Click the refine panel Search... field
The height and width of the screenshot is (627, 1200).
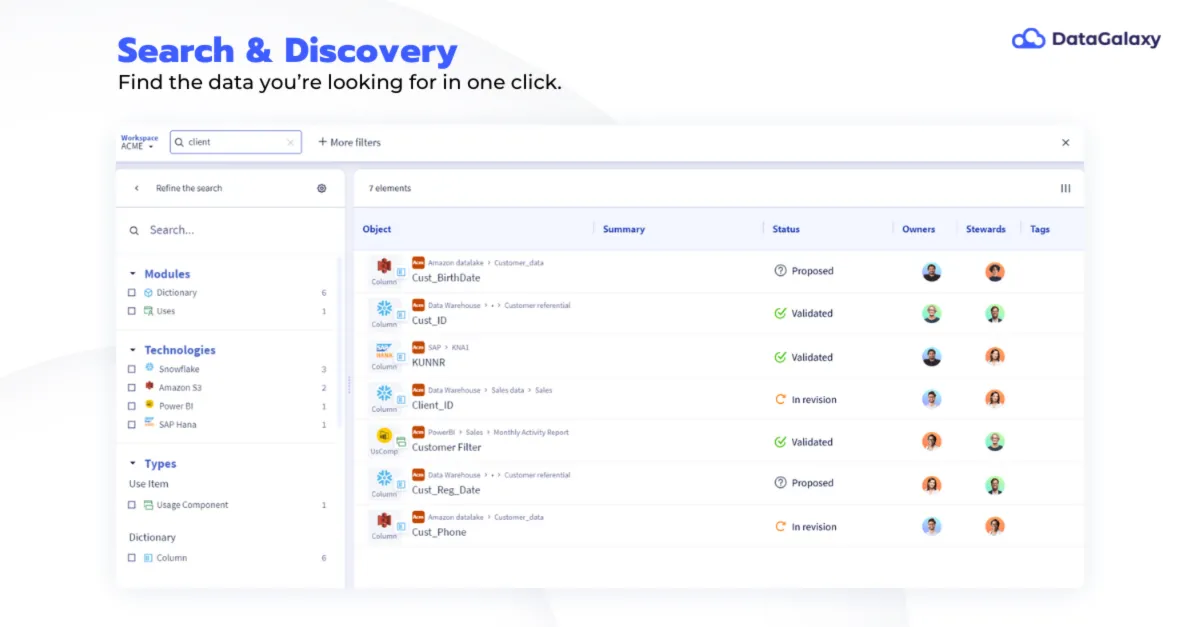(230, 230)
